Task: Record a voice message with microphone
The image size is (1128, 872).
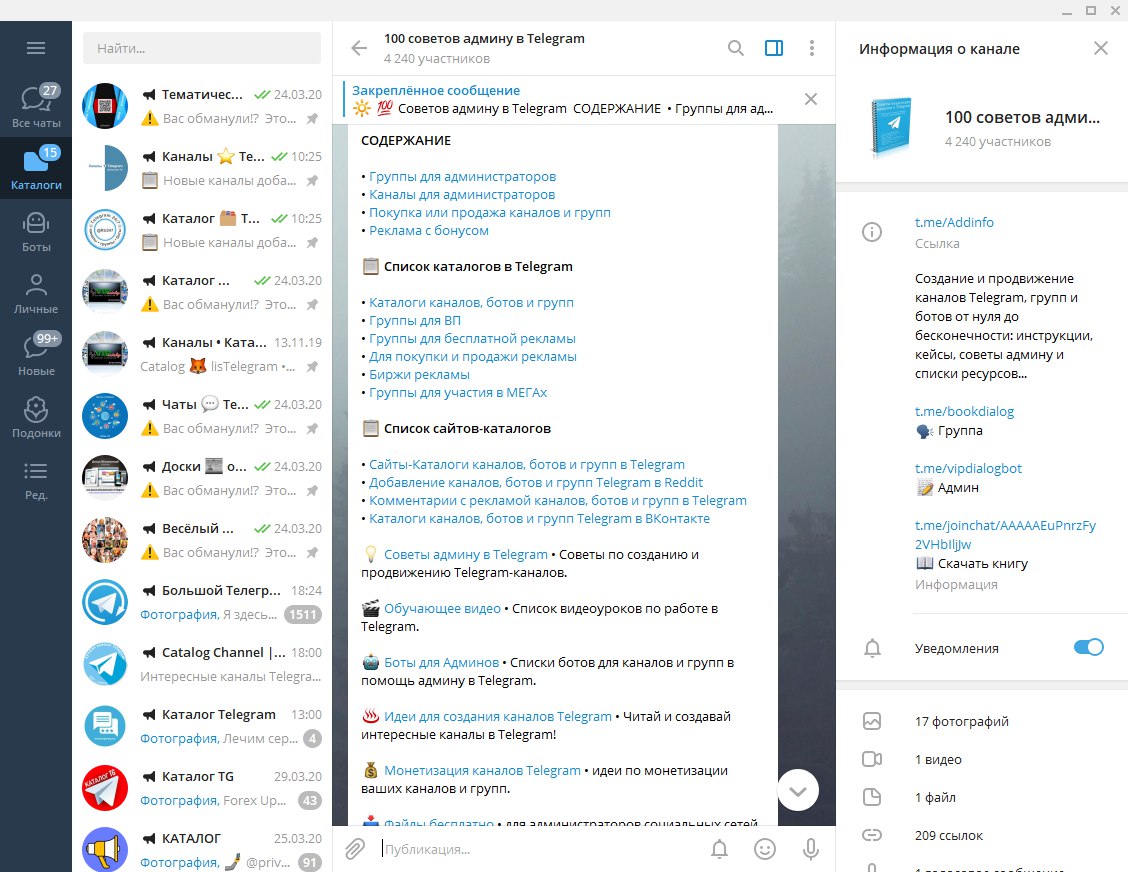Action: (811, 849)
